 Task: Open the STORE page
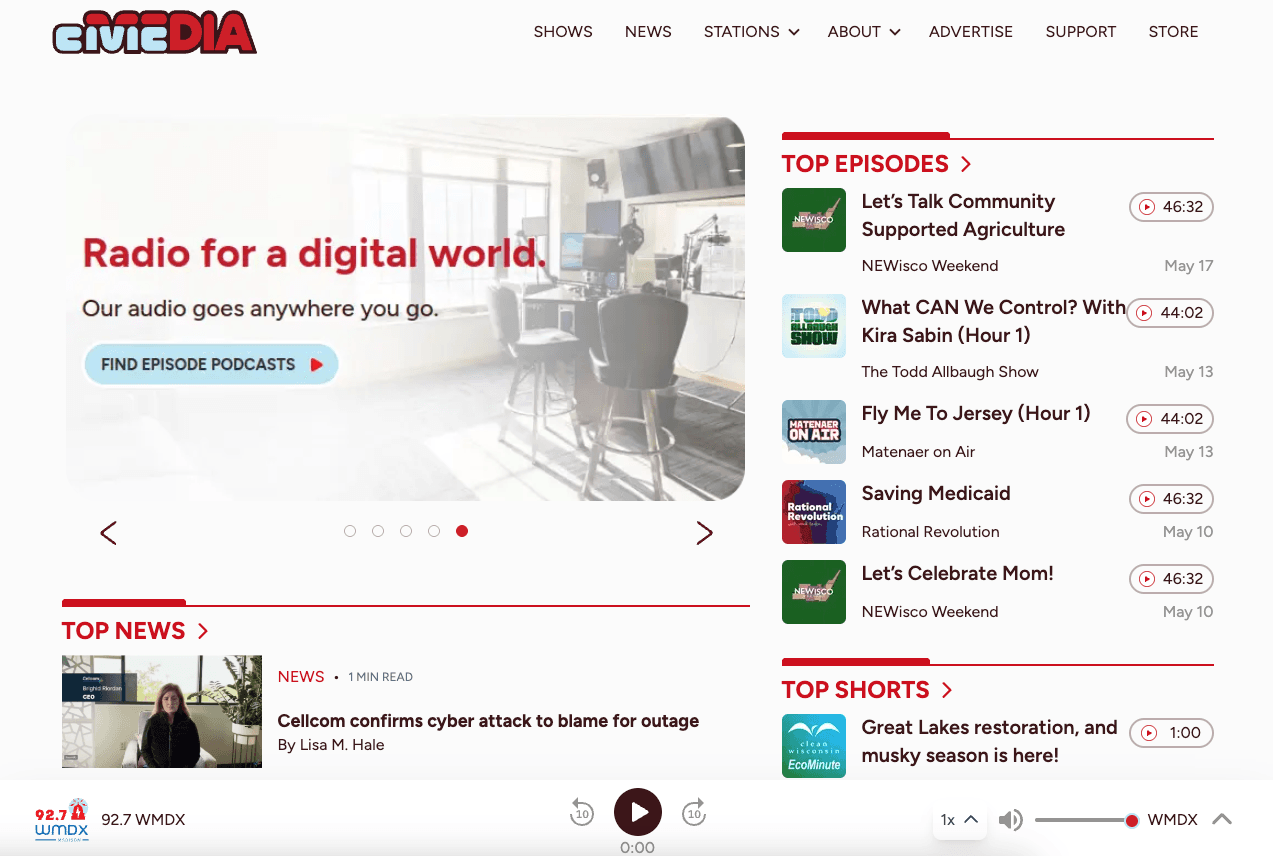(1173, 32)
